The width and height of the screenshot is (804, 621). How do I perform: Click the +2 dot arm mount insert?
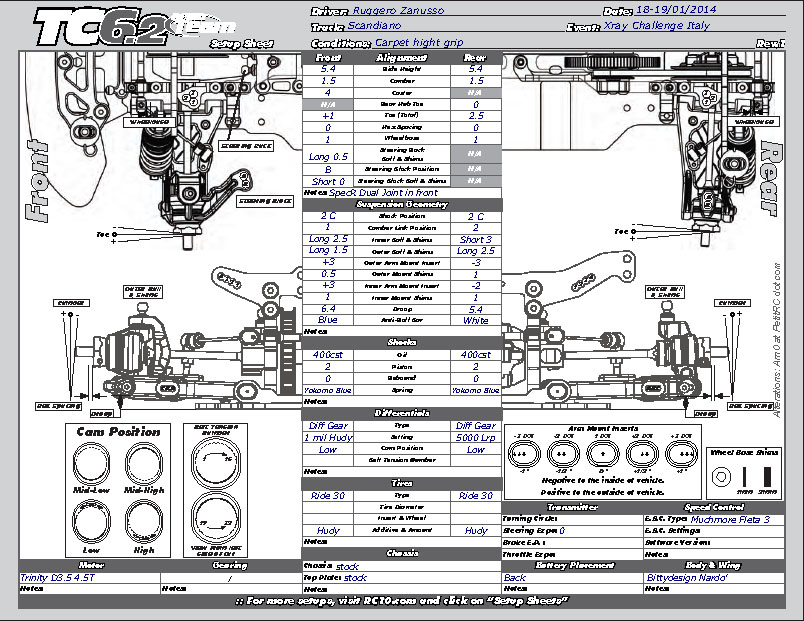pos(642,454)
